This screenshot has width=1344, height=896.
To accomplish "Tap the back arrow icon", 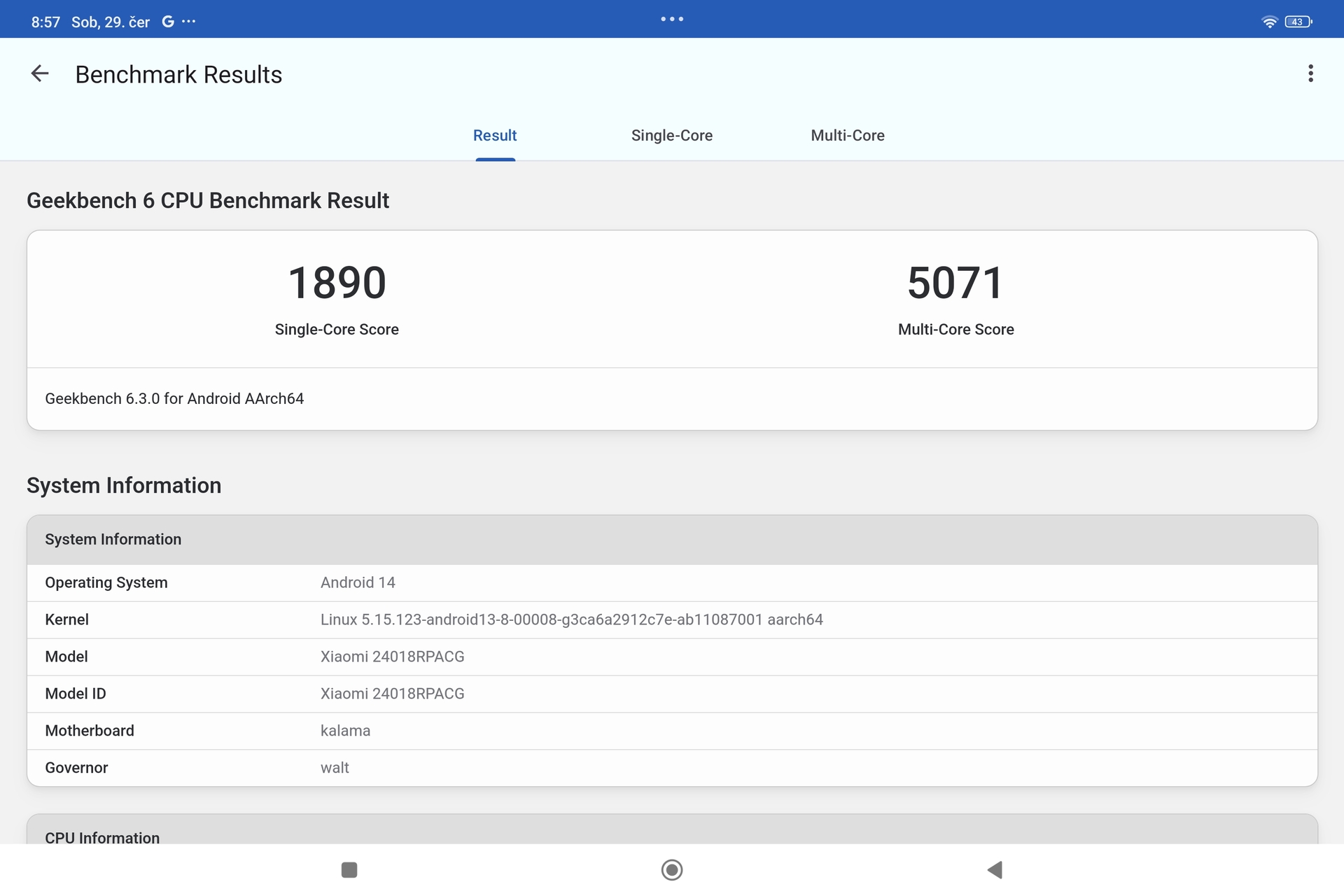I will (40, 73).
